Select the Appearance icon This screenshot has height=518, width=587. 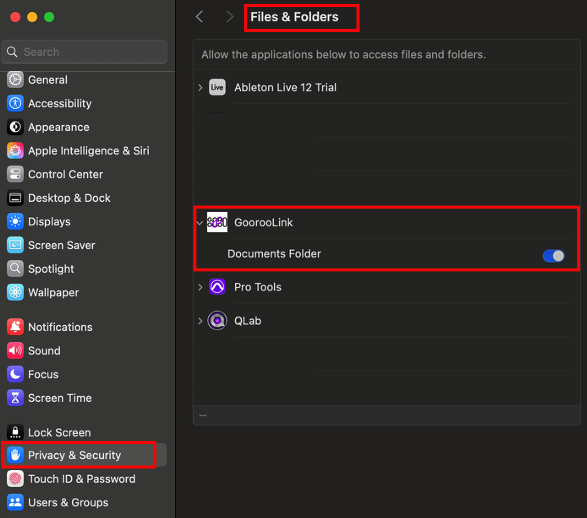(15, 127)
